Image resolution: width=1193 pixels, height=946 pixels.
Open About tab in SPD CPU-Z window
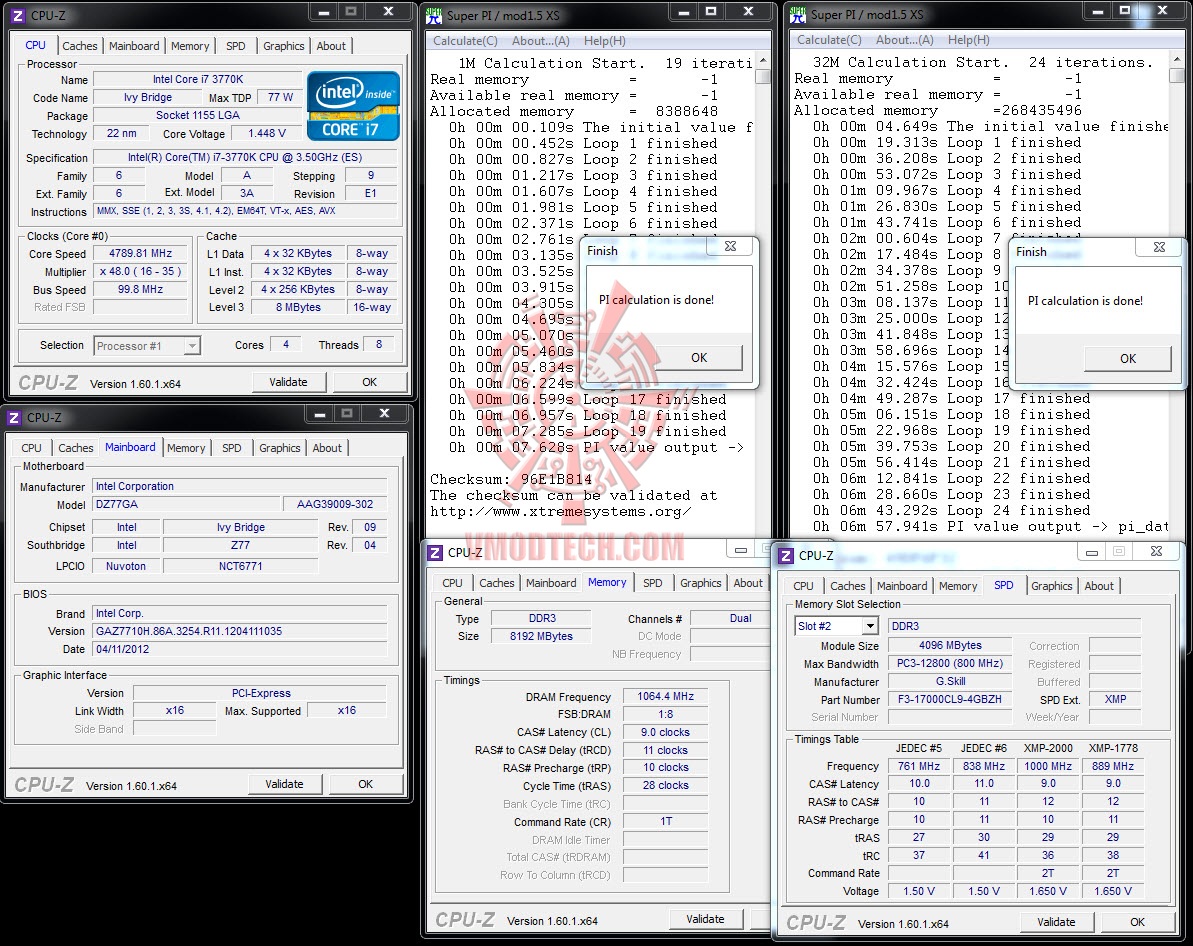pyautogui.click(x=1099, y=586)
